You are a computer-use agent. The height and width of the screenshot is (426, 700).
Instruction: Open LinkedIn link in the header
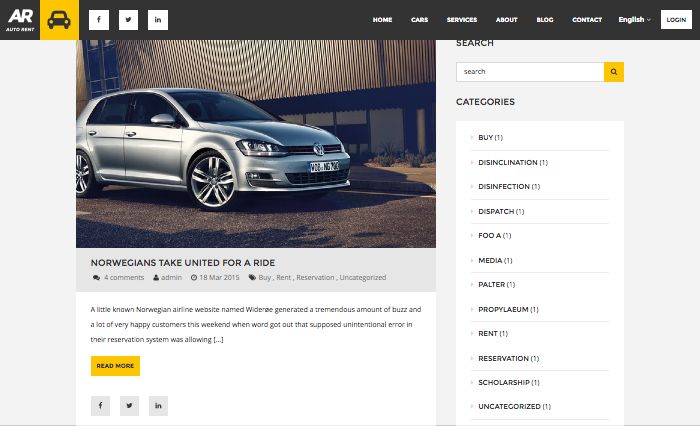tap(158, 20)
